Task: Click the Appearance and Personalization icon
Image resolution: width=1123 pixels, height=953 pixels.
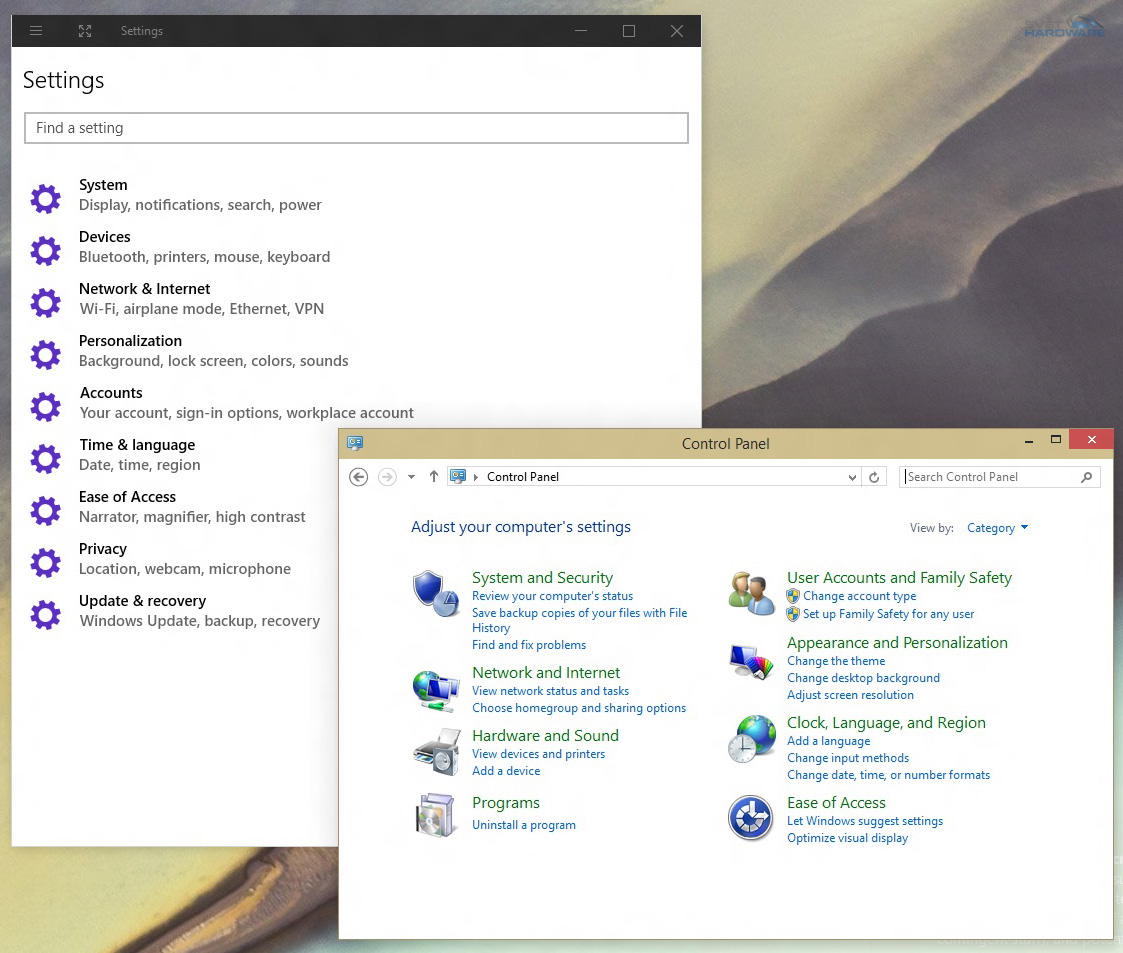Action: [751, 659]
